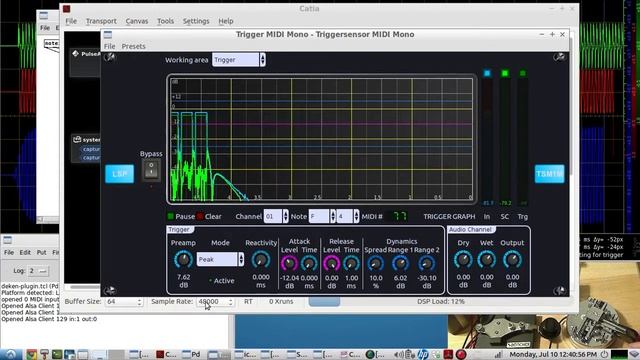Image resolution: width=640 pixels, height=360 pixels.
Task: Click the Release Level knob
Action: (331, 263)
